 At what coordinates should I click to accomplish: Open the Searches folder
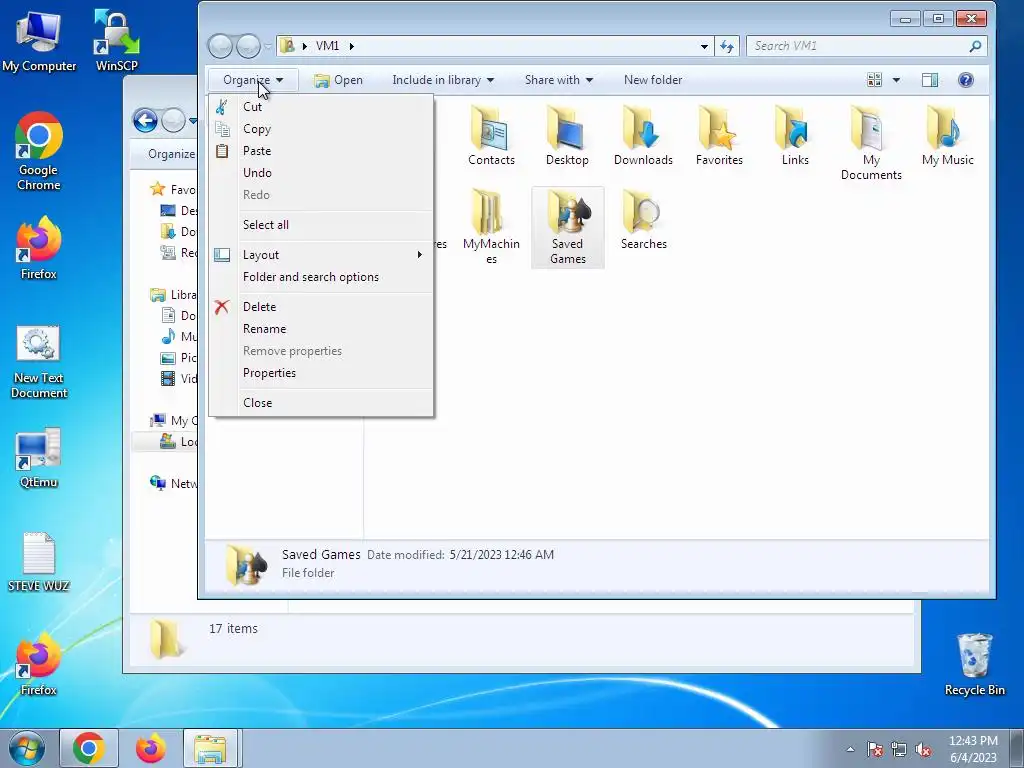pos(643,220)
